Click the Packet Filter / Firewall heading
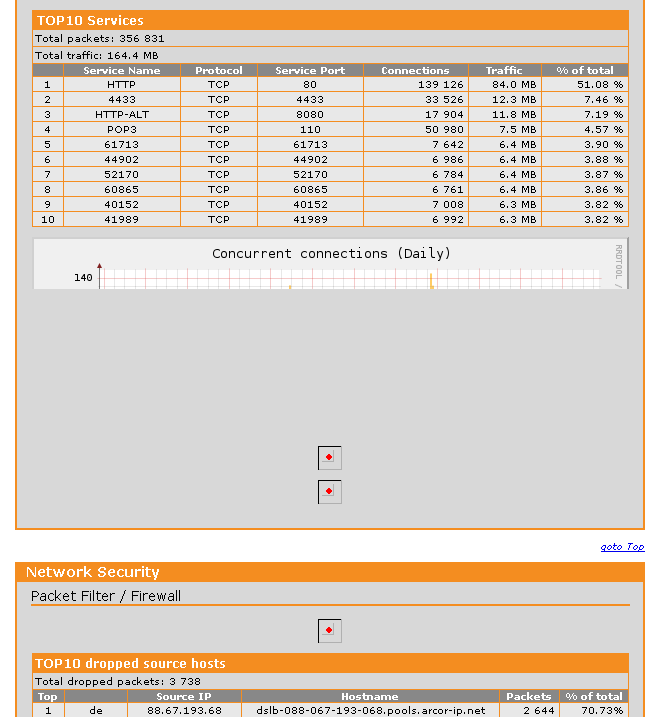This screenshot has height=717, width=664. pos(106,596)
